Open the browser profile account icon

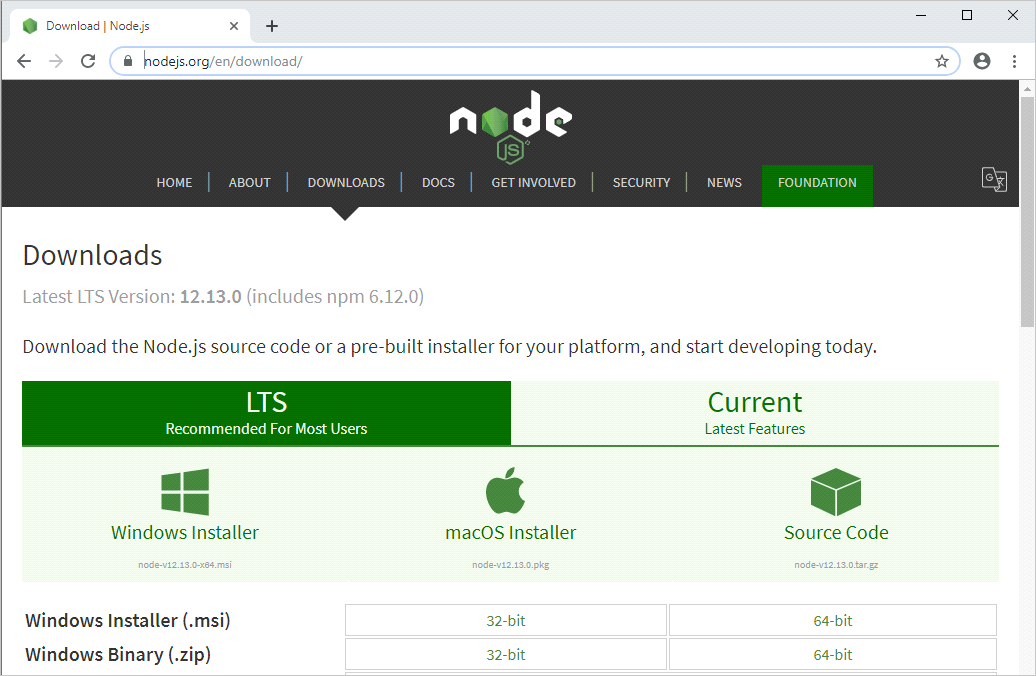[x=981, y=61]
